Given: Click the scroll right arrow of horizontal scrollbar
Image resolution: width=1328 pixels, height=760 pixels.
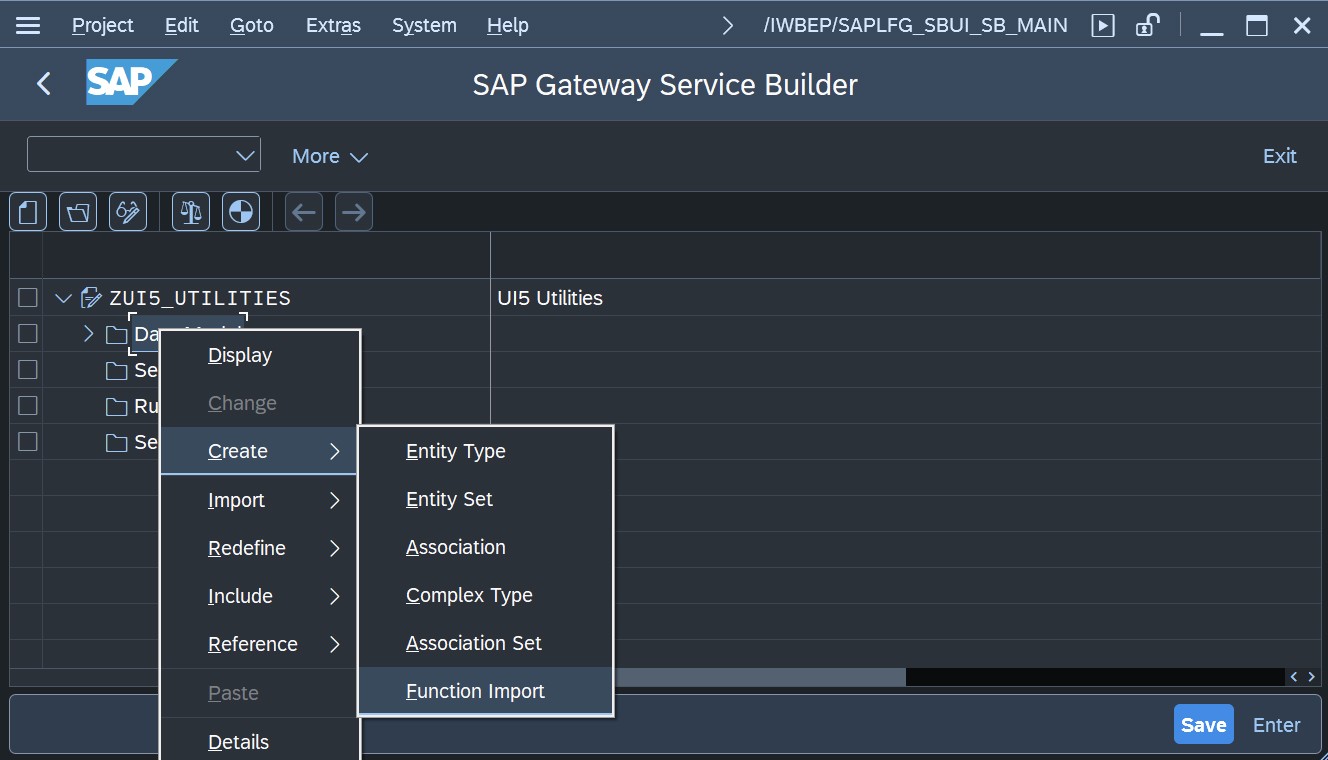Looking at the screenshot, I should (x=1311, y=677).
